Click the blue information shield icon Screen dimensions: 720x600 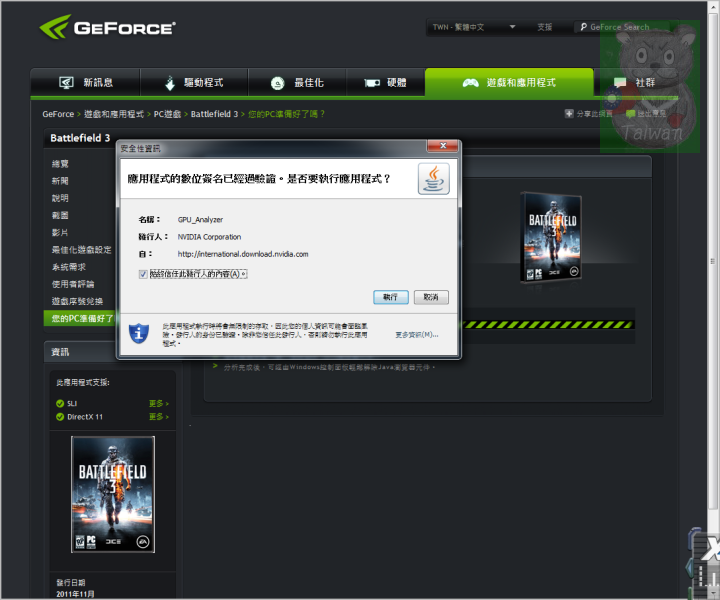point(139,333)
